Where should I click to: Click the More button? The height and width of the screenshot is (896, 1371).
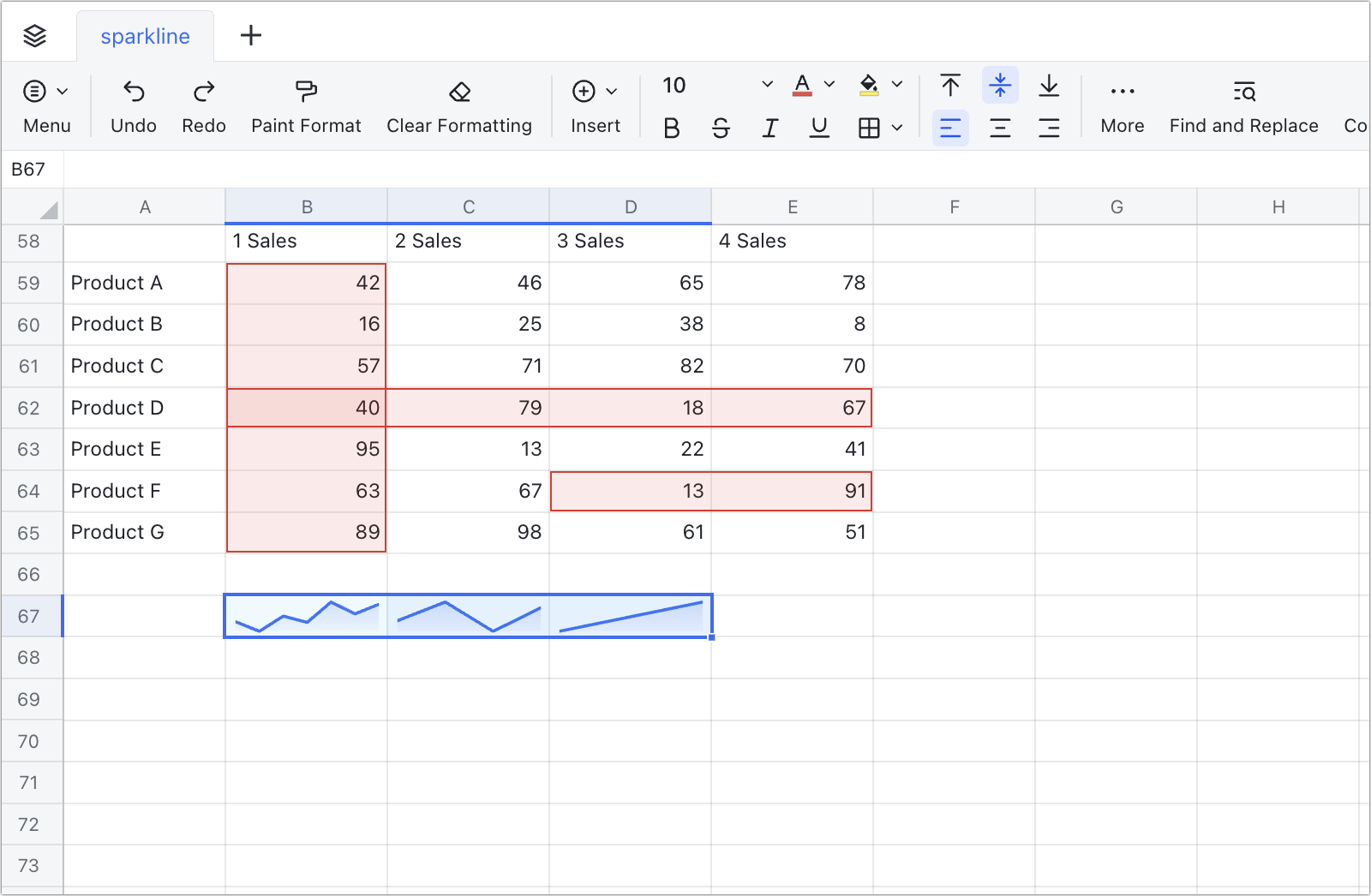(x=1122, y=103)
